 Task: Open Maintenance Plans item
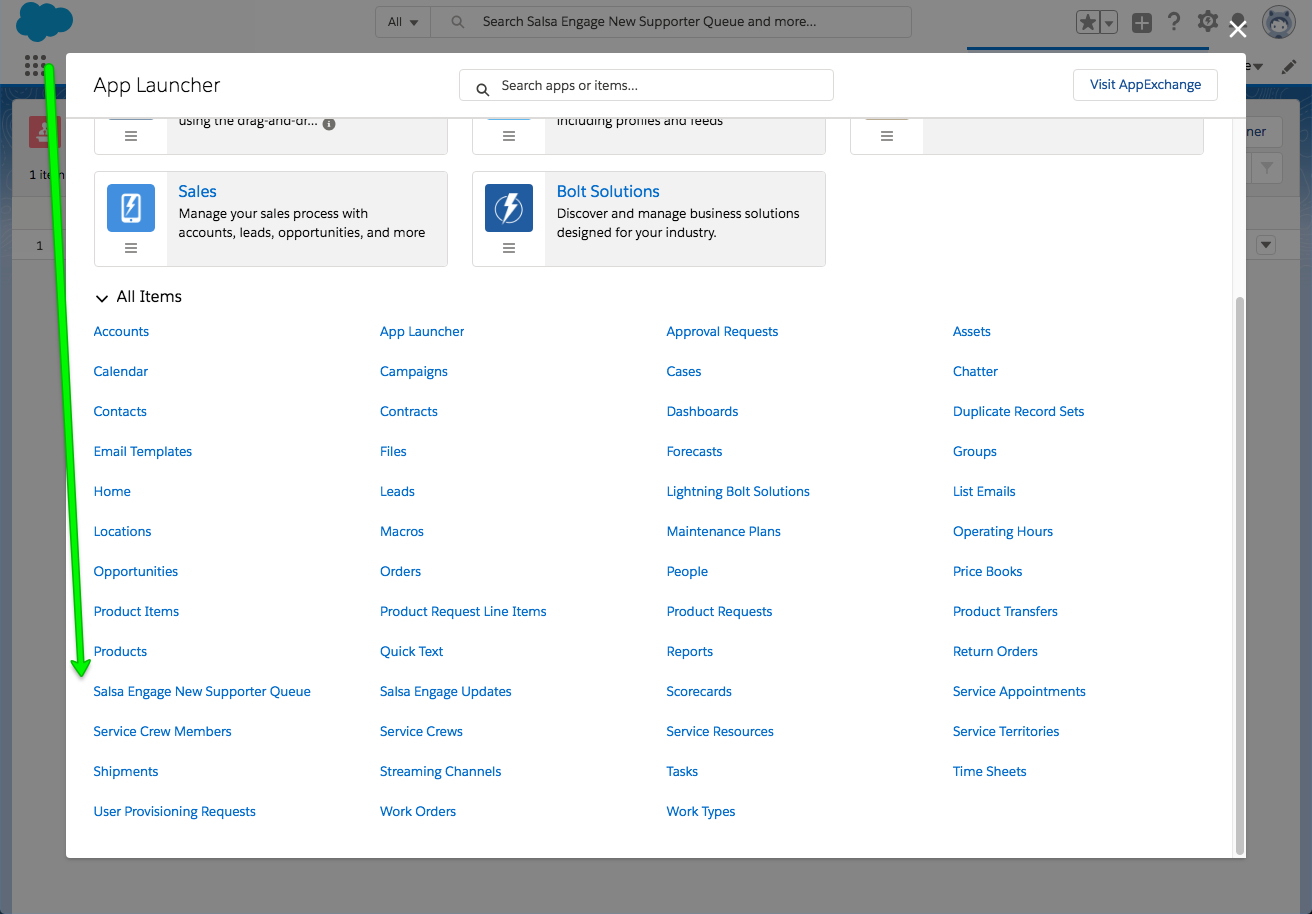(723, 531)
